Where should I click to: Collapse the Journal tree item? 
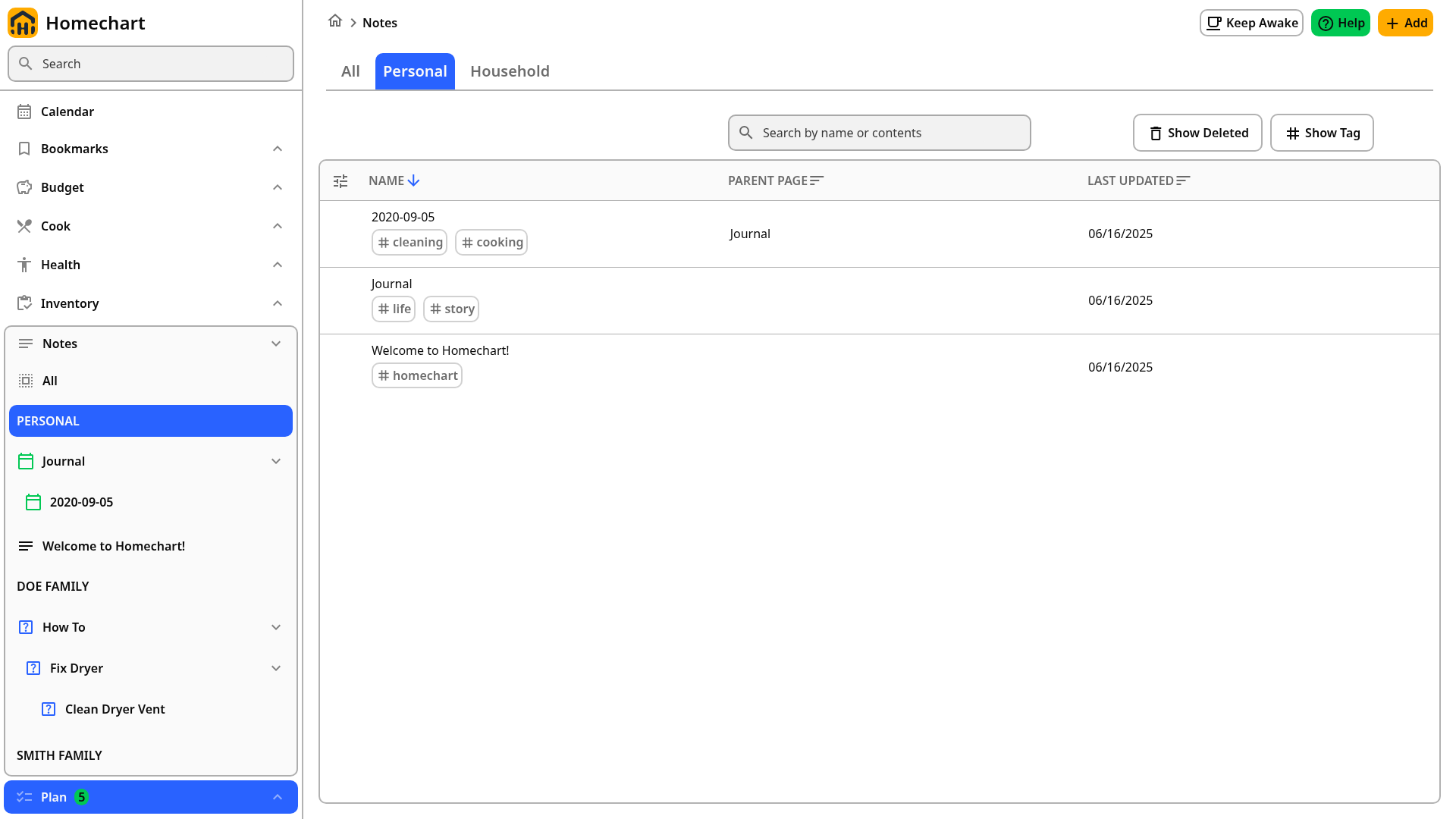pos(276,461)
